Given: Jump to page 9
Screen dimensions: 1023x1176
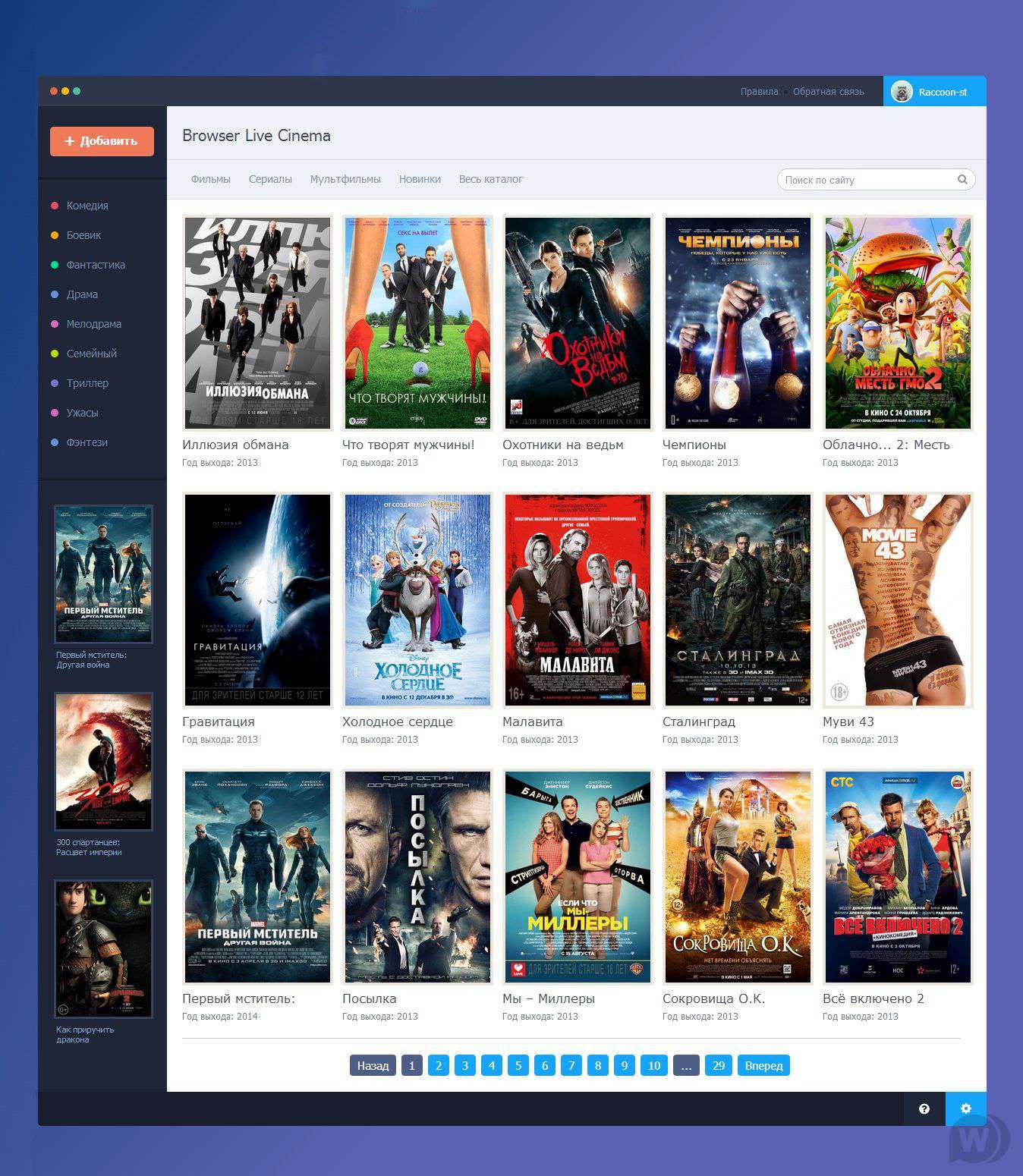Looking at the screenshot, I should coord(625,1065).
